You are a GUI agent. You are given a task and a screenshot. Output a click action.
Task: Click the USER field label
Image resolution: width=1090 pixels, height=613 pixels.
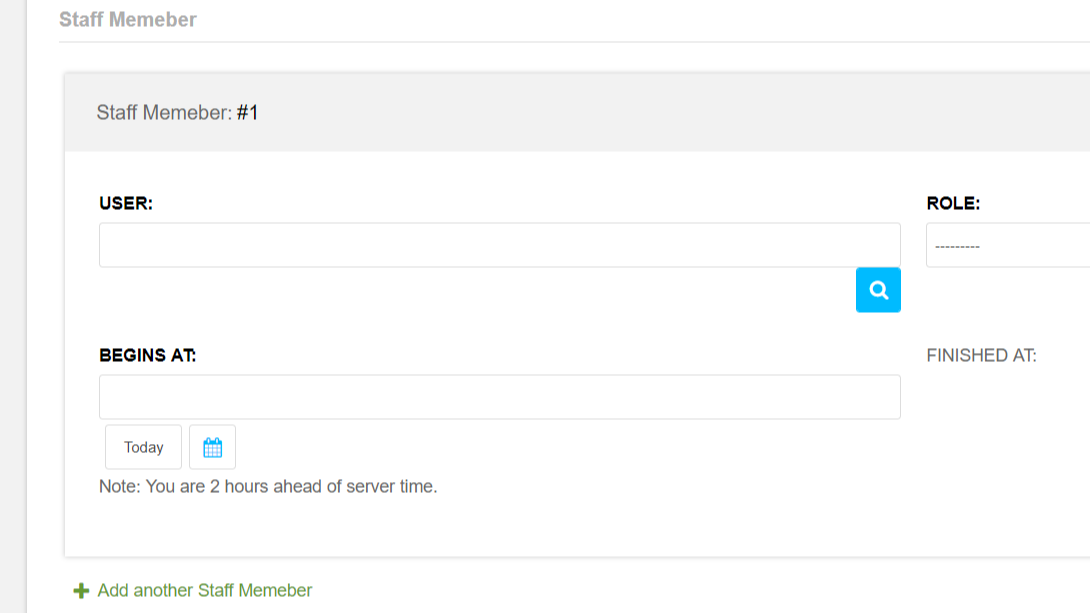pos(126,203)
